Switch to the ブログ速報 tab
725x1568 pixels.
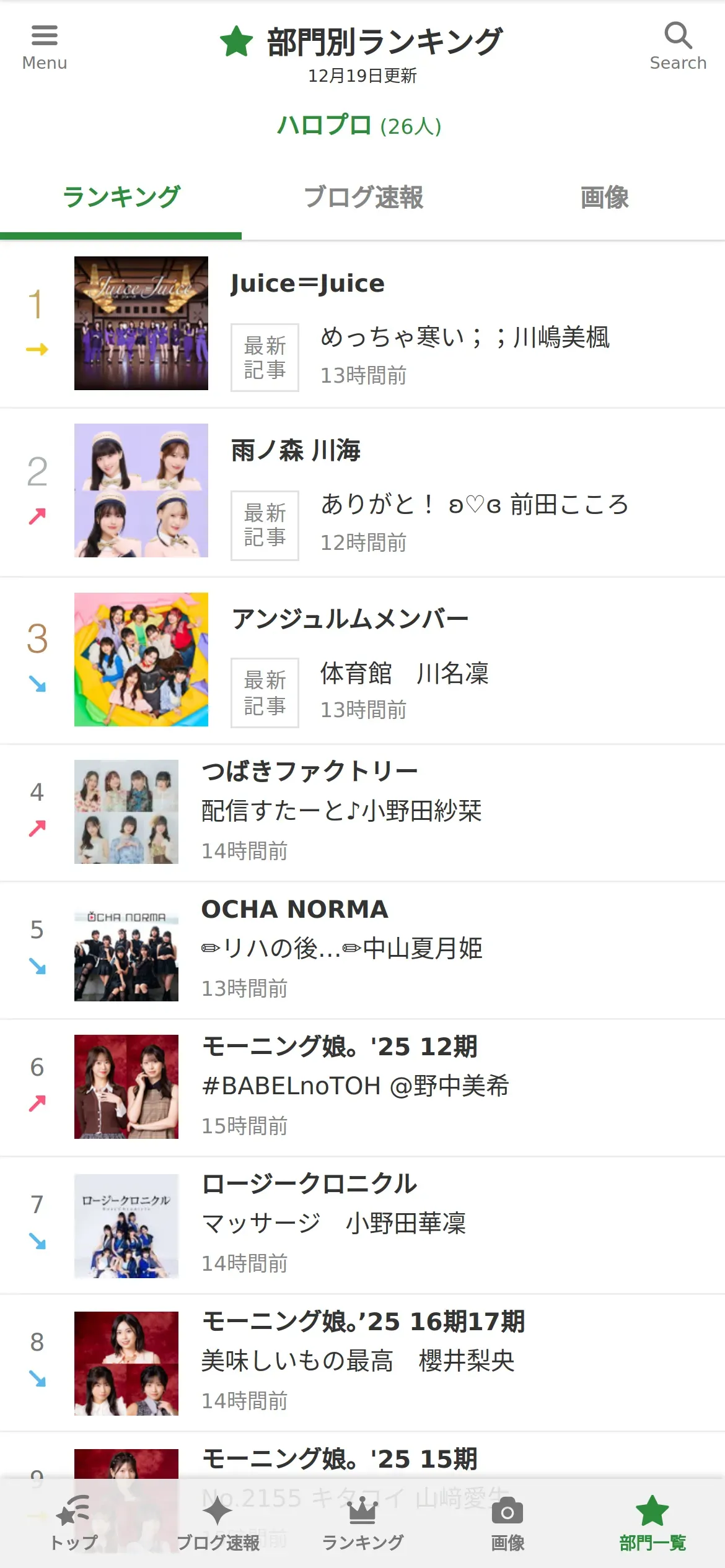click(x=363, y=198)
